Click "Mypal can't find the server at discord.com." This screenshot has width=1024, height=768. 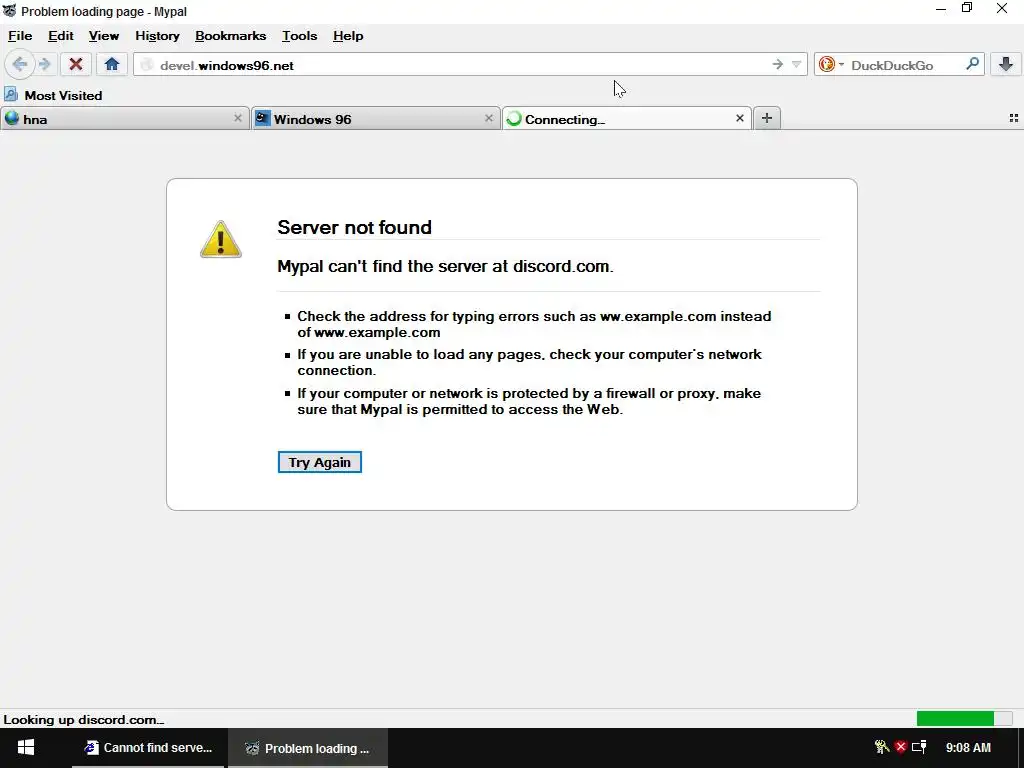445,266
